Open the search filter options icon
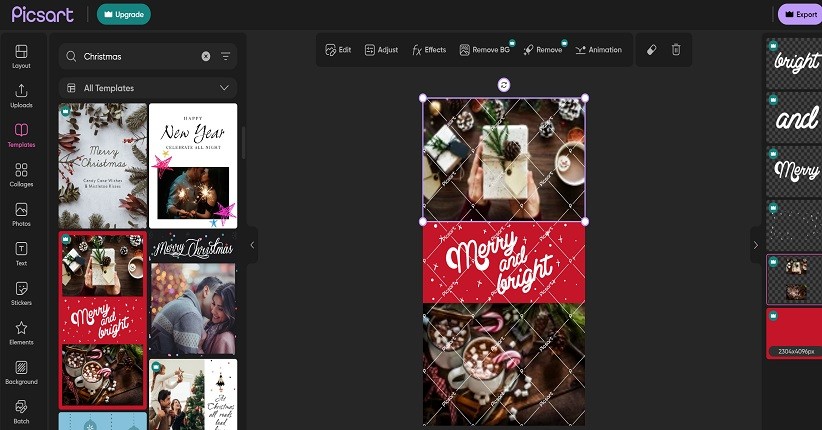The width and height of the screenshot is (822, 430). pos(225,57)
